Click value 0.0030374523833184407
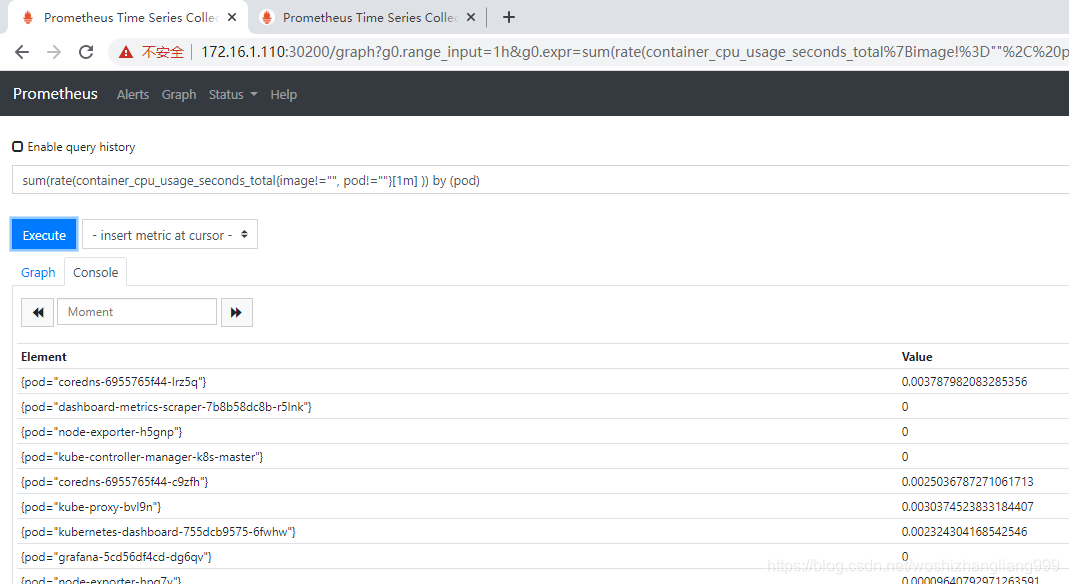 pos(967,507)
